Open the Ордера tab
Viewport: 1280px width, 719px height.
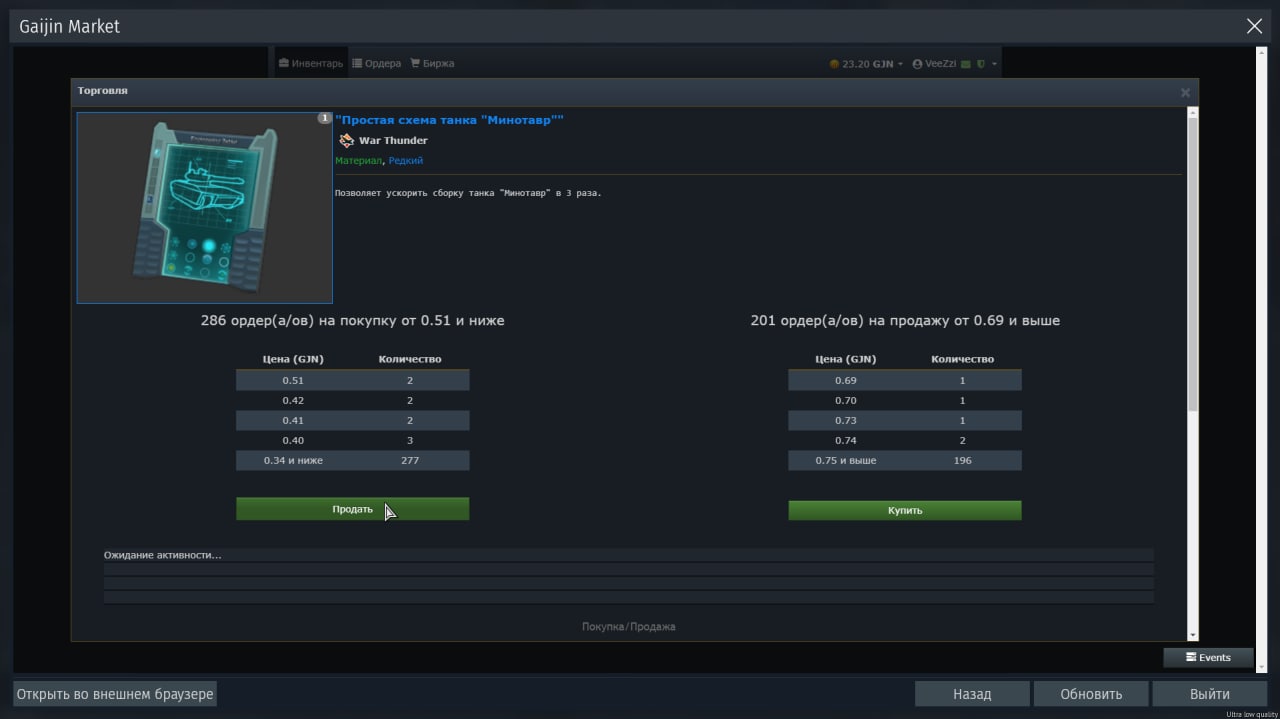tap(376, 63)
